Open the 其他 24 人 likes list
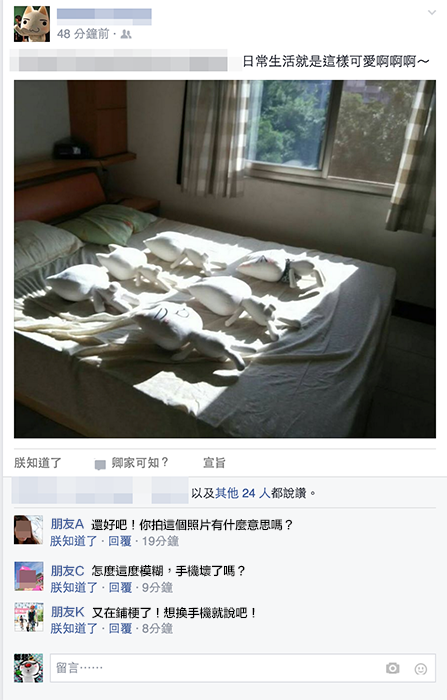This screenshot has height=700, width=447. (x=242, y=493)
